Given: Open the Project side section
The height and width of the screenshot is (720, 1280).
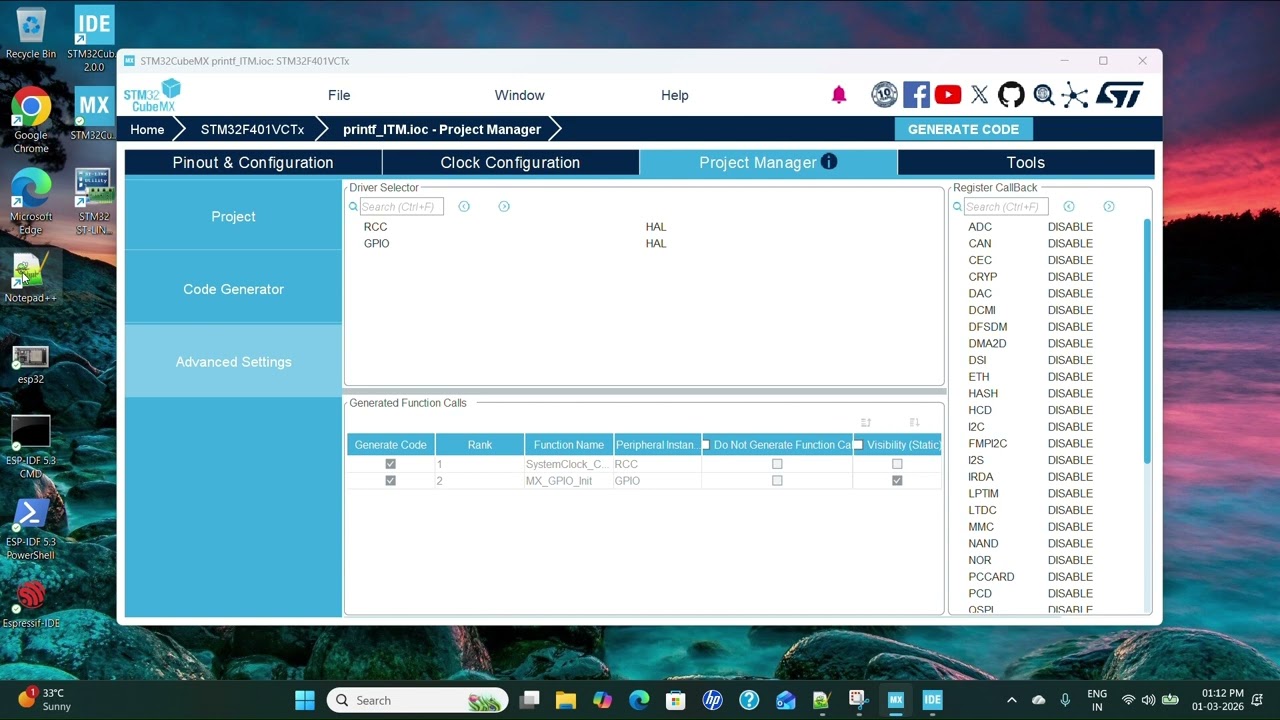Looking at the screenshot, I should pos(233,216).
